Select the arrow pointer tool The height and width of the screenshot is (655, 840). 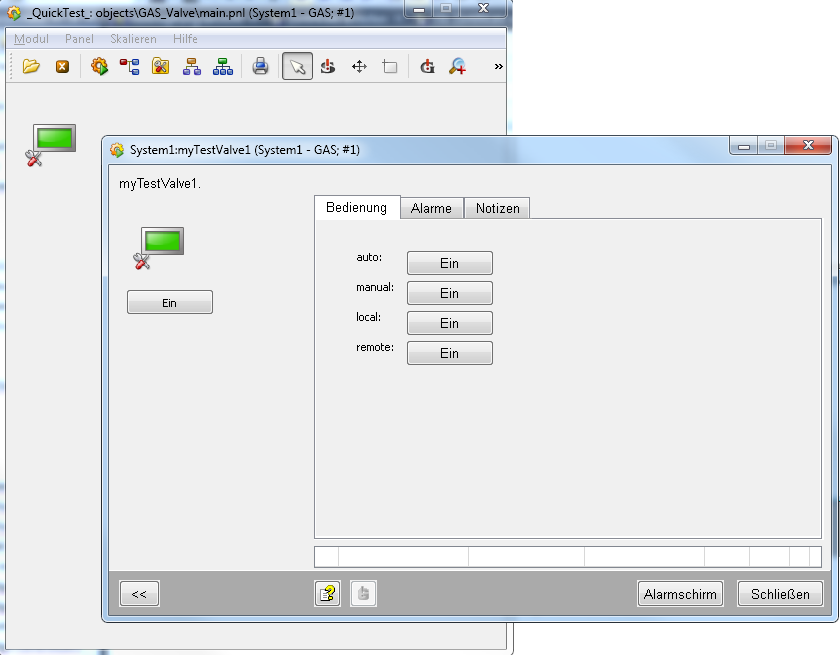click(x=297, y=67)
